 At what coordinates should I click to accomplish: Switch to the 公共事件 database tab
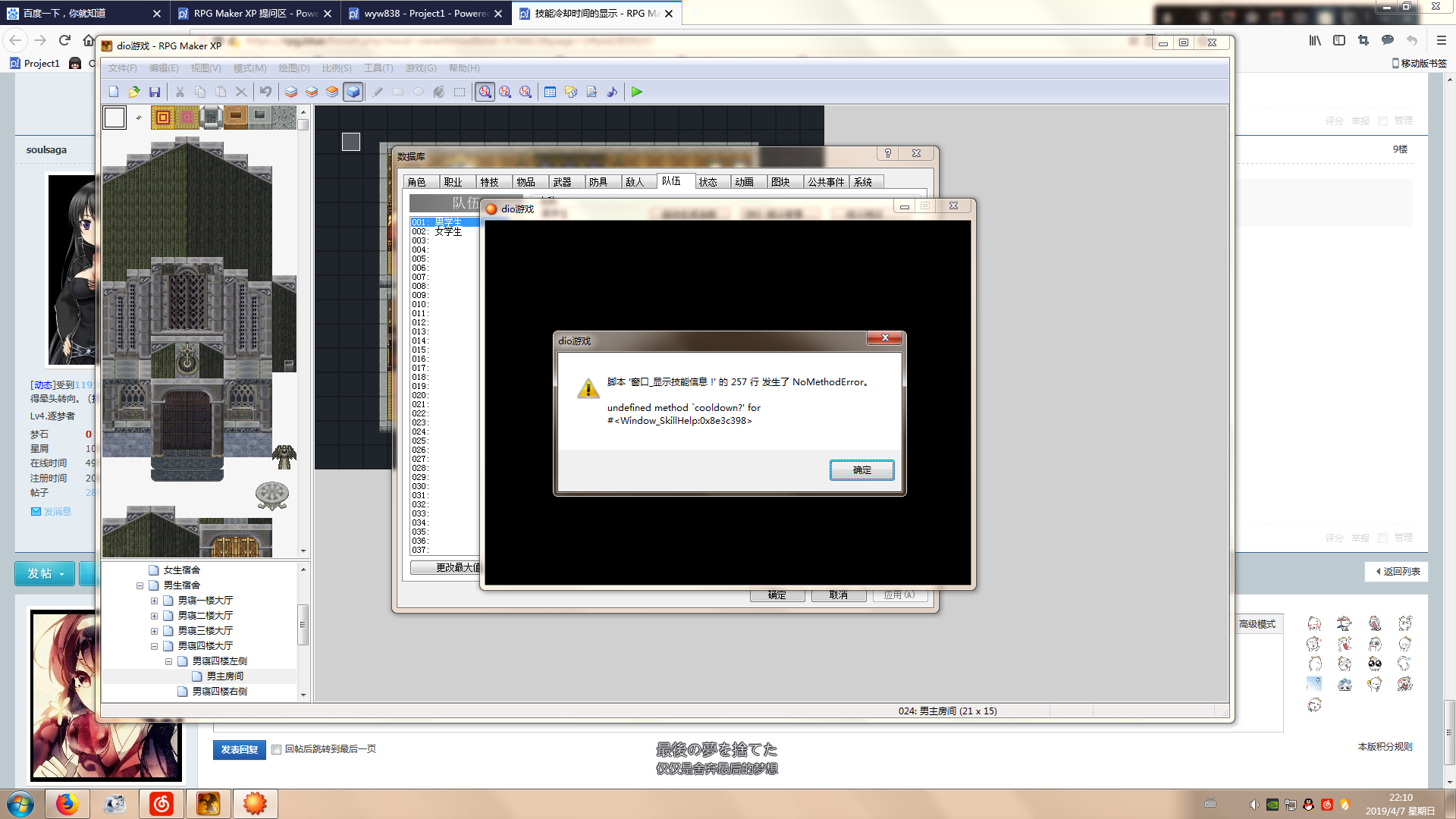(x=826, y=182)
